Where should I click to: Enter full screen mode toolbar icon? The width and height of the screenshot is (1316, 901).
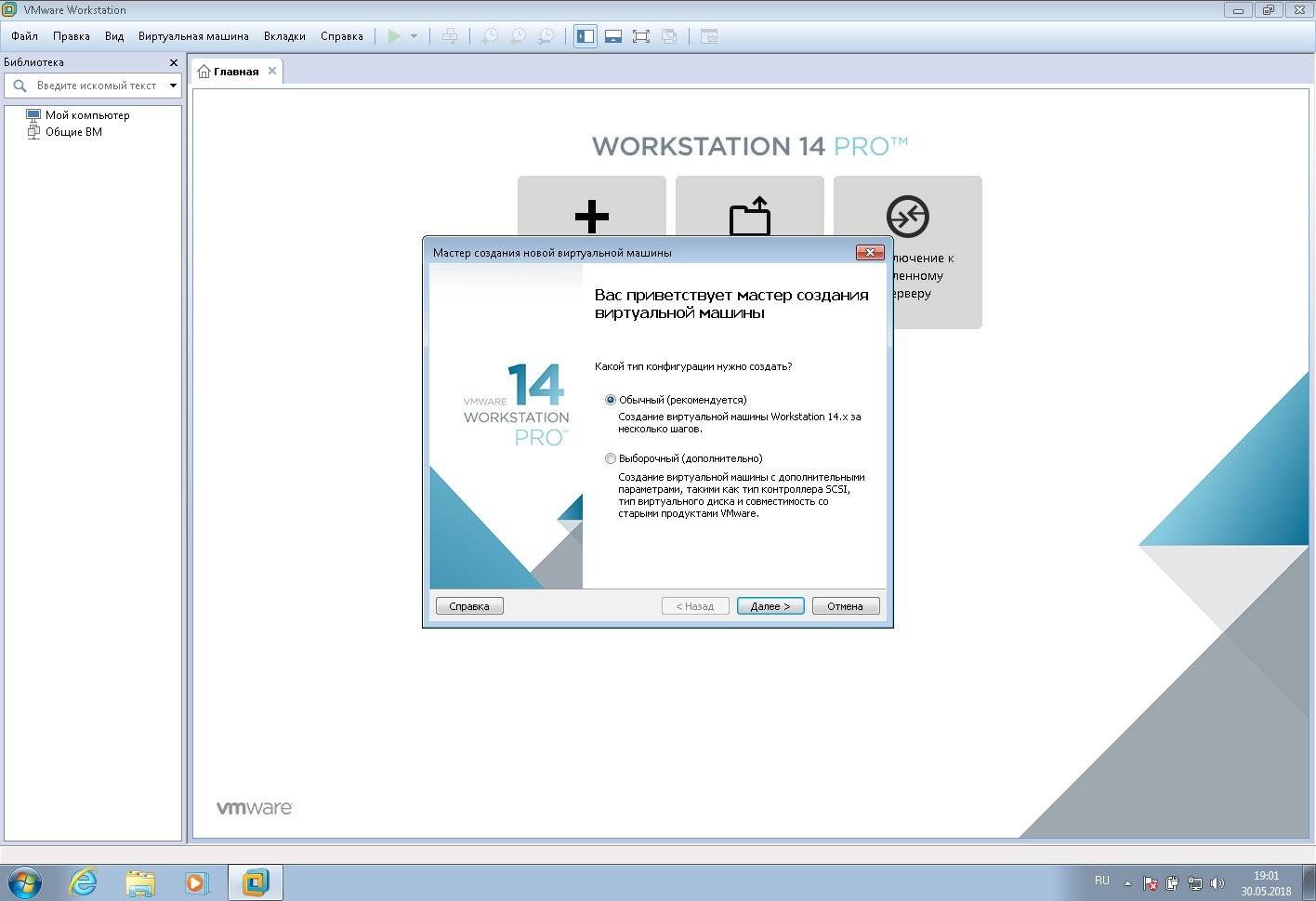(x=641, y=36)
